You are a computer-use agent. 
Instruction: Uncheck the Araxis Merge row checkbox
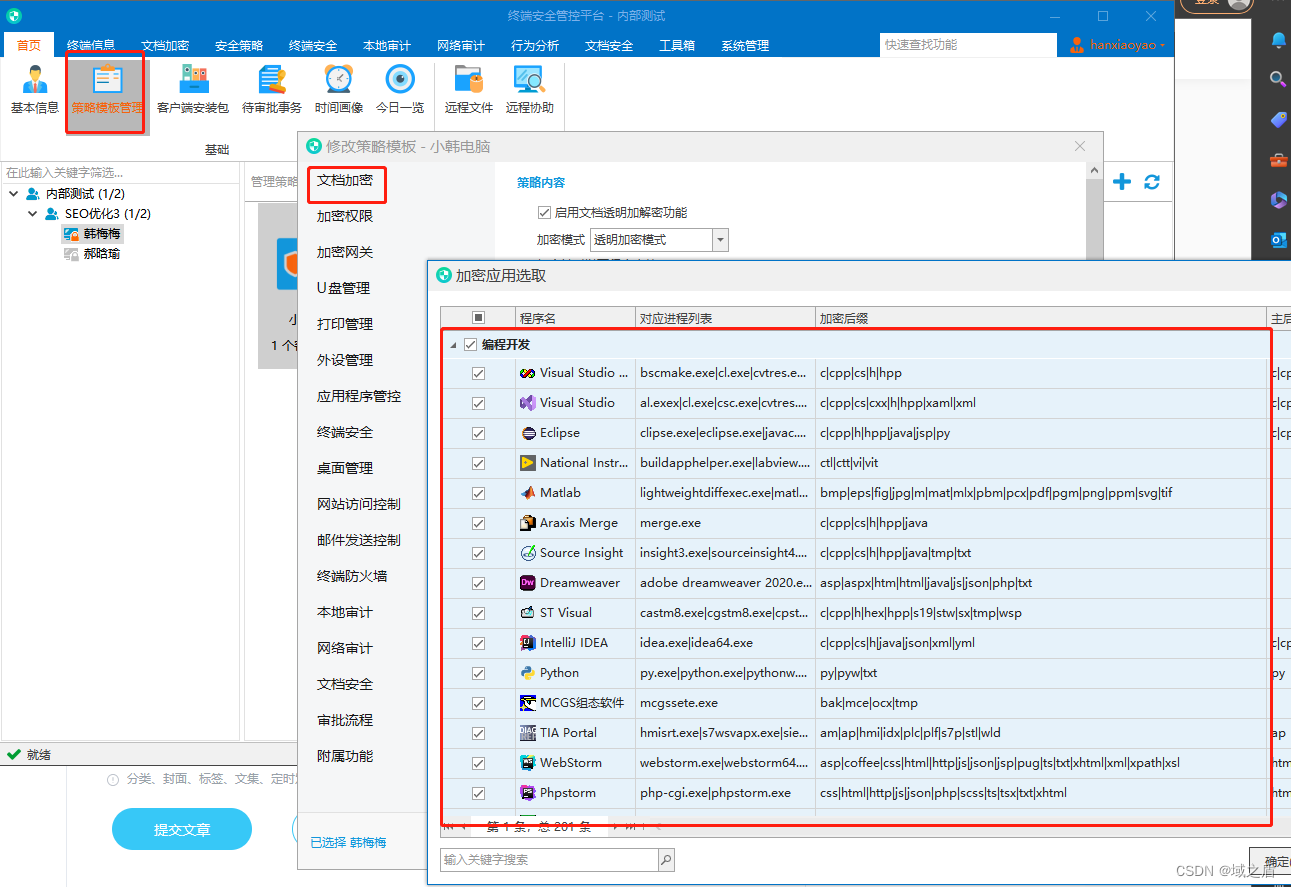pyautogui.click(x=478, y=523)
